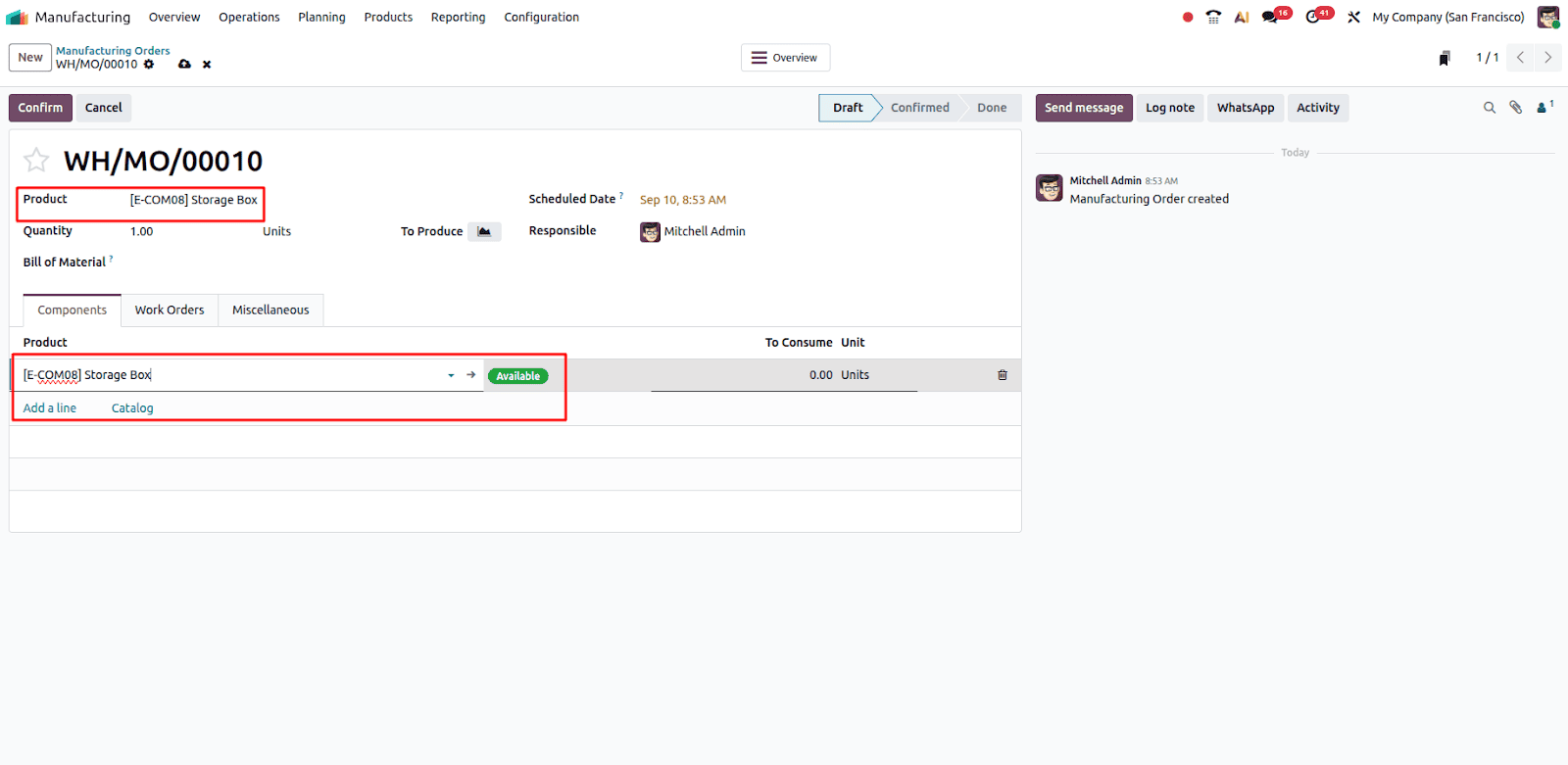Open the Catalog link under components

coord(132,408)
